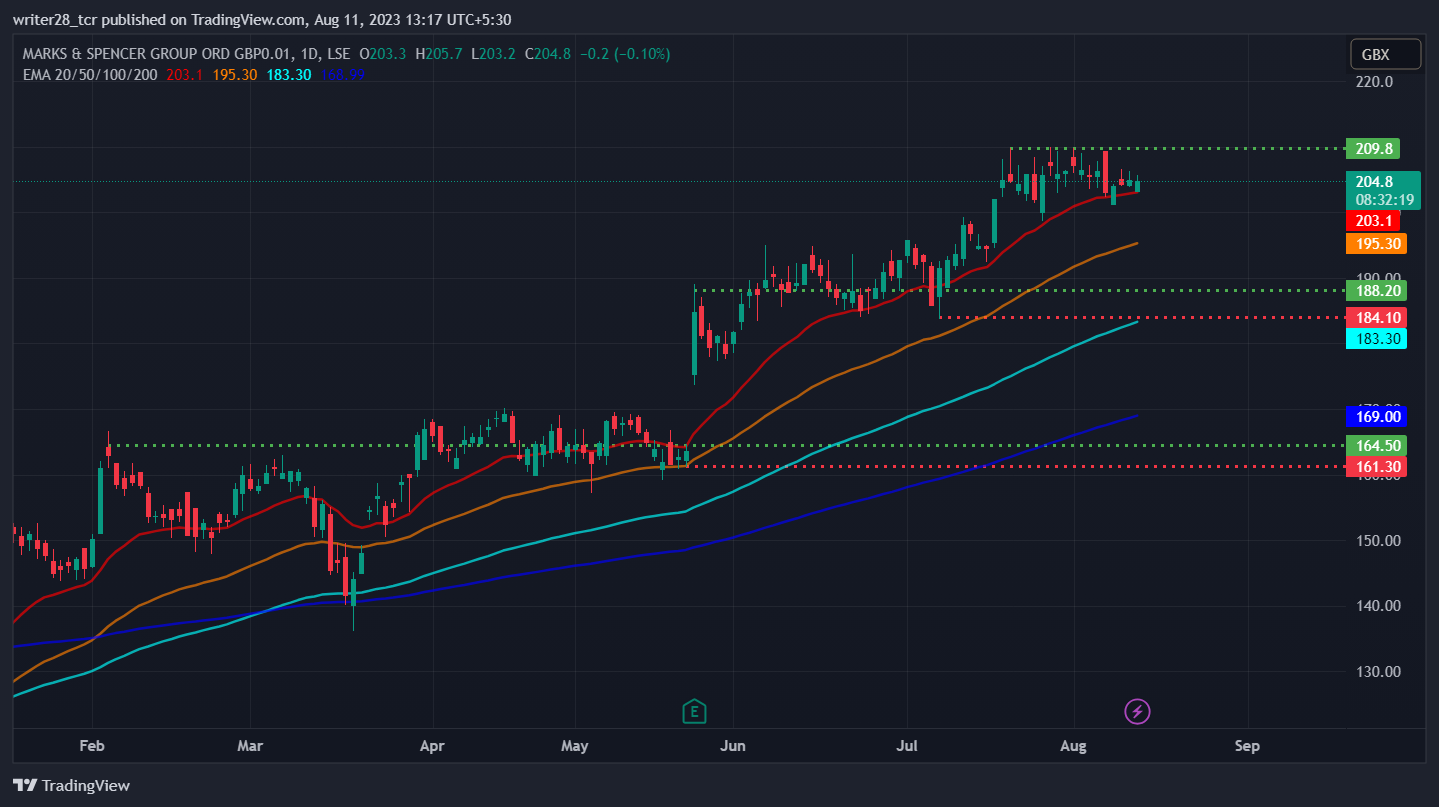Click the 183.30 value in EMA legend
Screen dimensions: 1439x807
(x=290, y=74)
